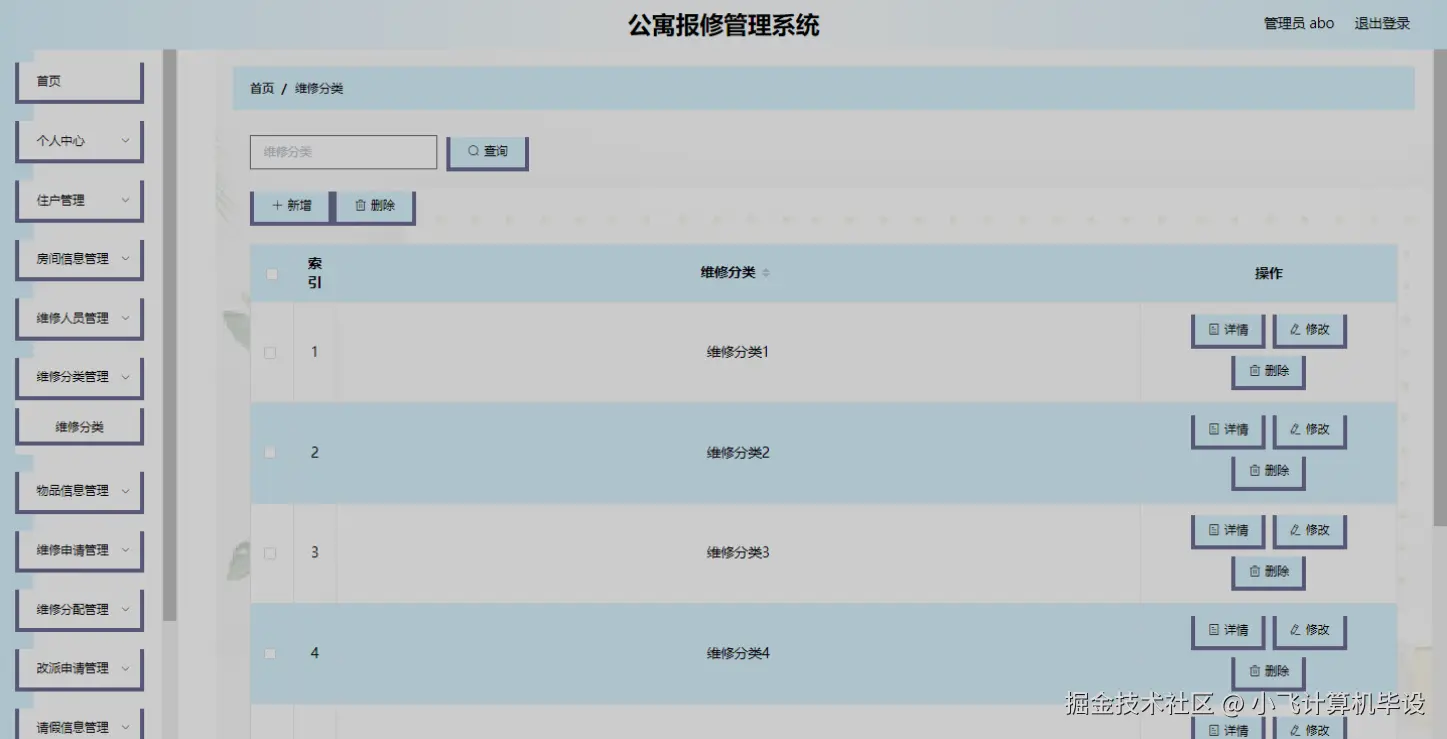Screen dimensions: 1447x739
Task: Click 修改 for 维修分类4 row
Action: click(1309, 631)
